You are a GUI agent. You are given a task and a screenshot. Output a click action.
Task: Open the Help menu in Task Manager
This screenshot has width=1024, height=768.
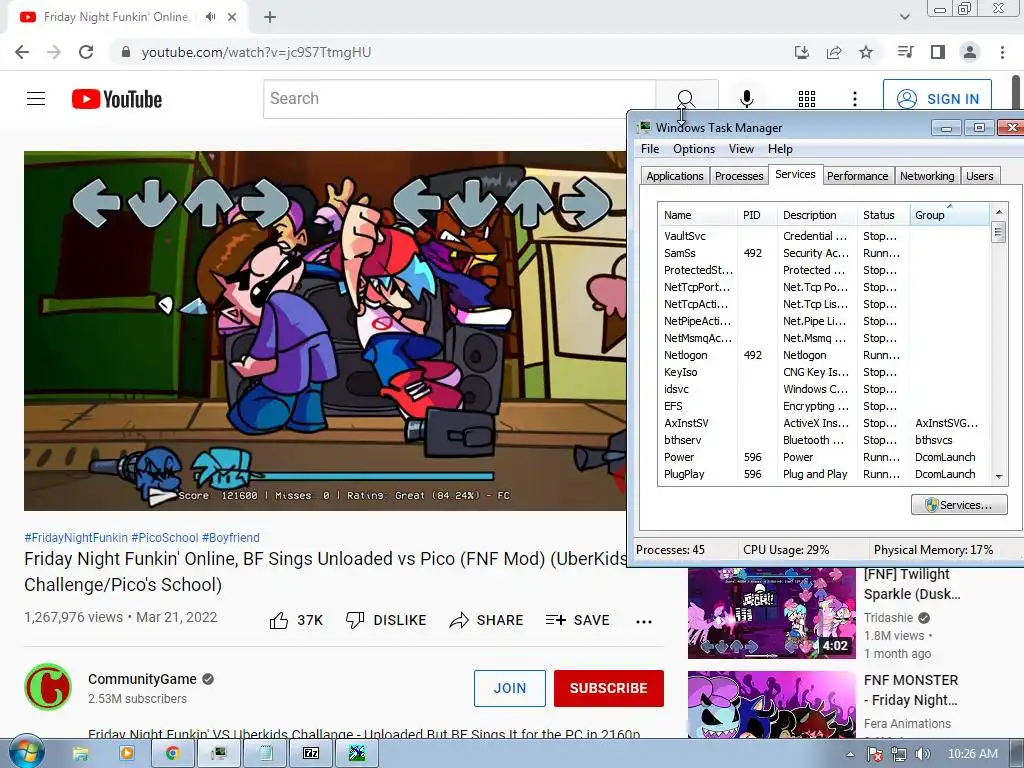click(780, 149)
